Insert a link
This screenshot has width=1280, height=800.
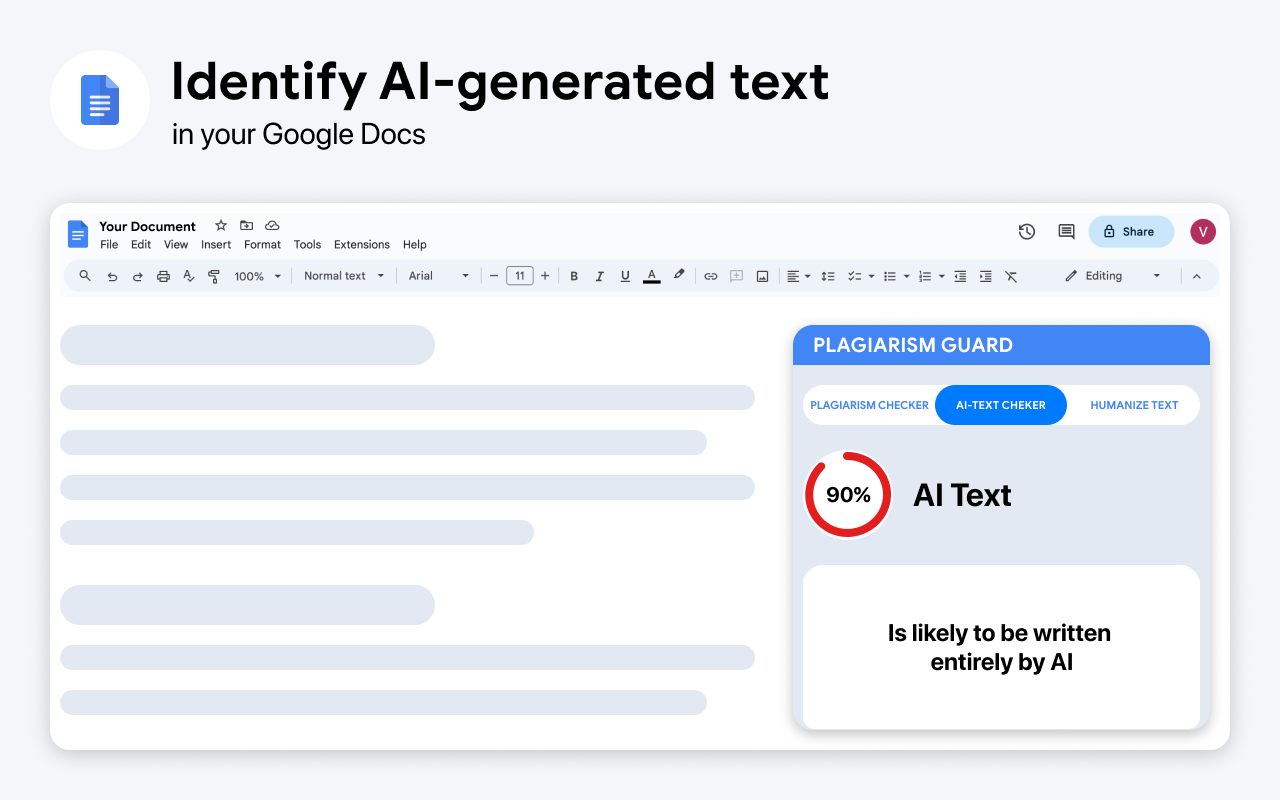[711, 276]
